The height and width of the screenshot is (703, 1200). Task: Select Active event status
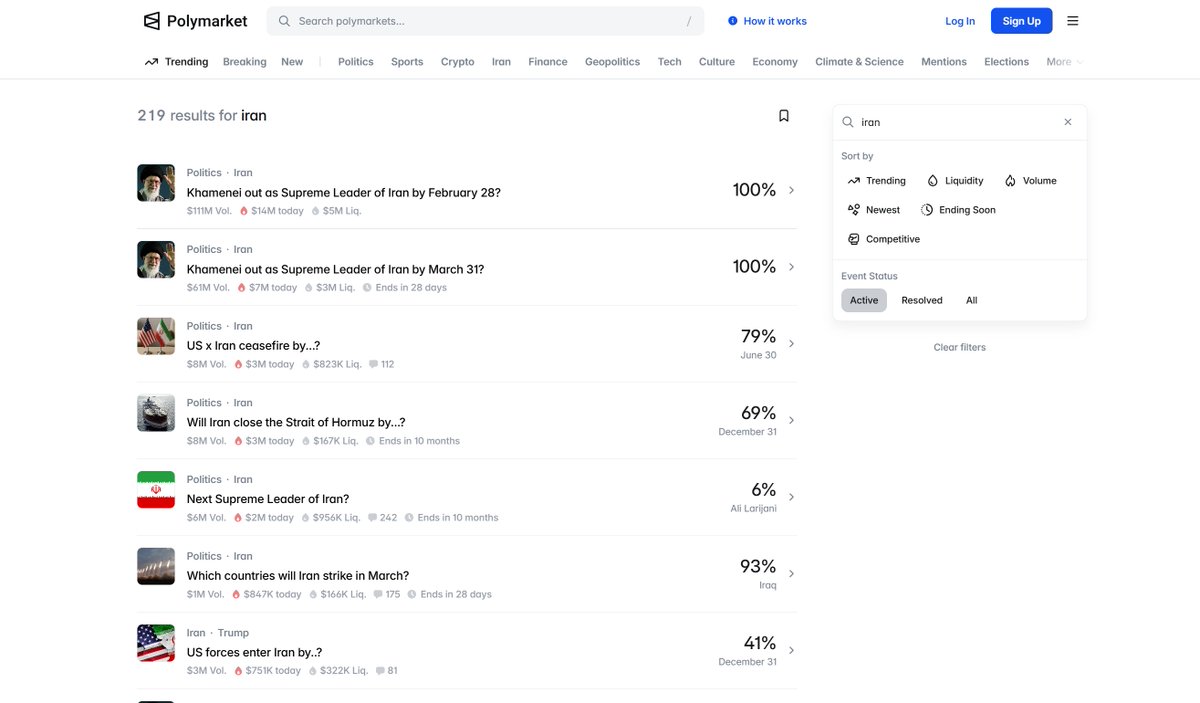864,300
